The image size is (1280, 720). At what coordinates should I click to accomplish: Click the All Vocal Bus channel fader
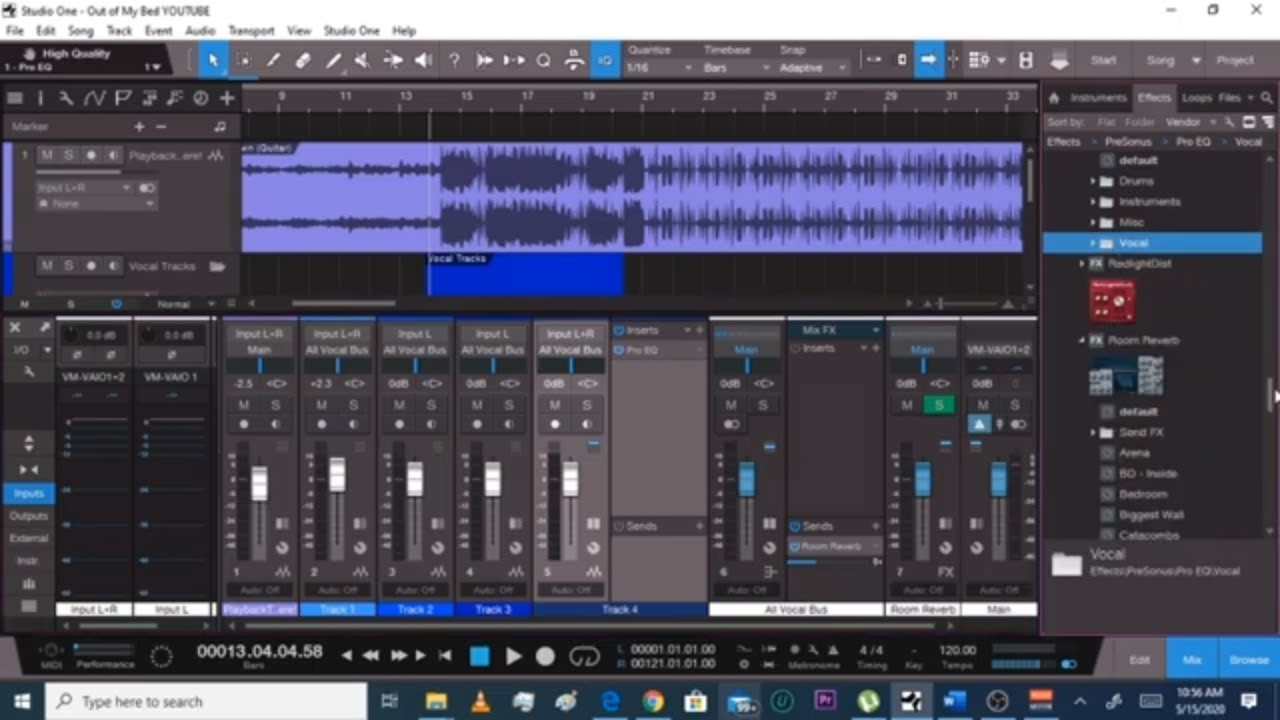coord(746,479)
